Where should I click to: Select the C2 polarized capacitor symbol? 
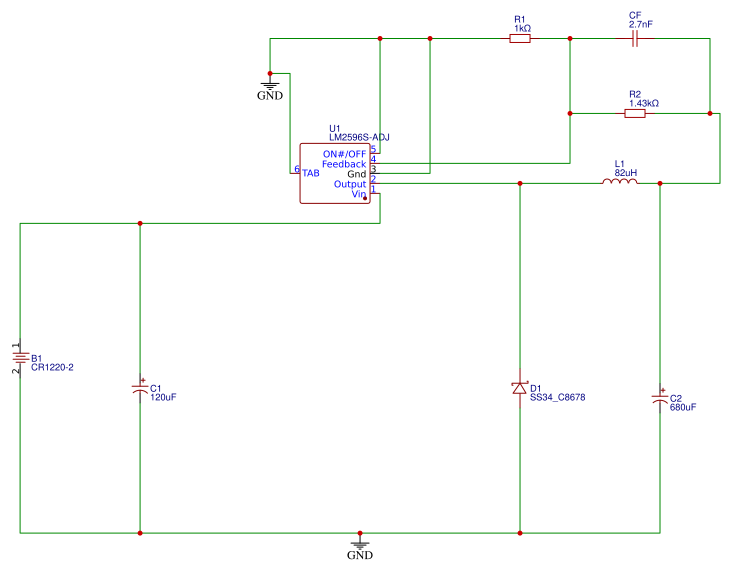659,397
